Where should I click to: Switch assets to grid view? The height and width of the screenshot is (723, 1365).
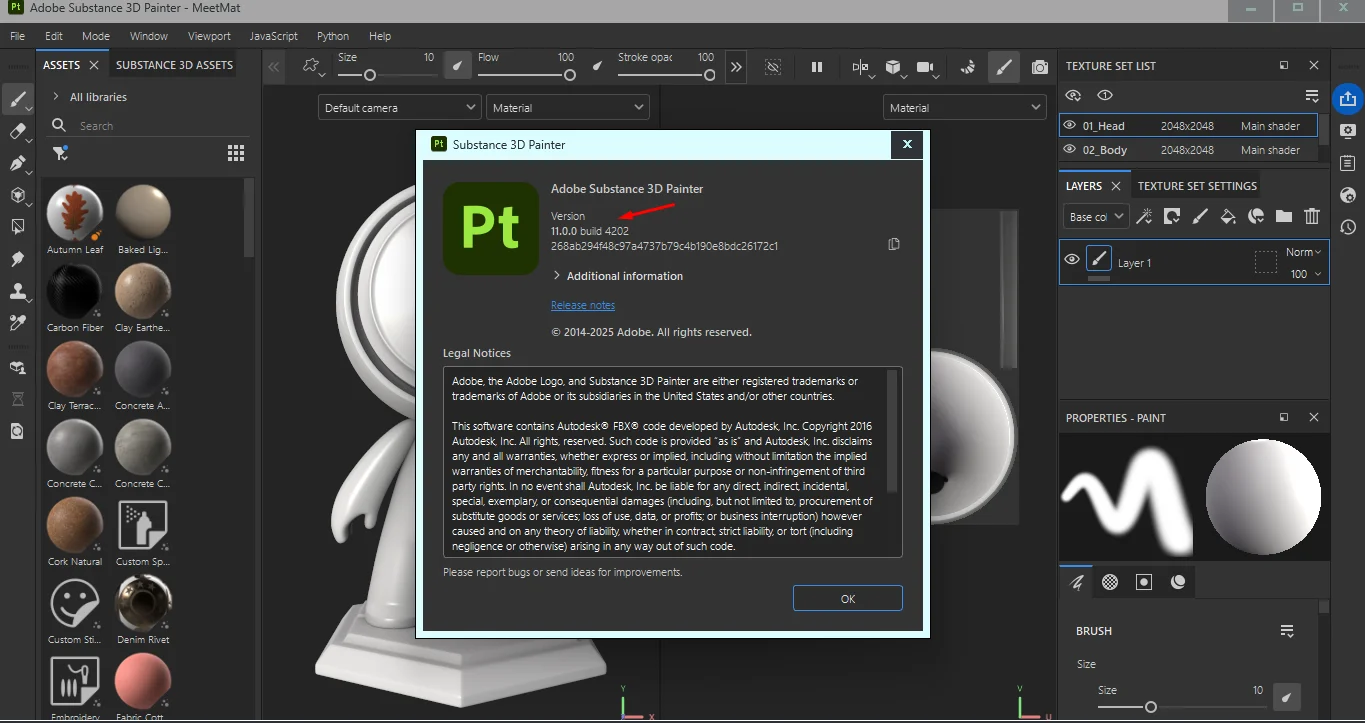coord(236,153)
